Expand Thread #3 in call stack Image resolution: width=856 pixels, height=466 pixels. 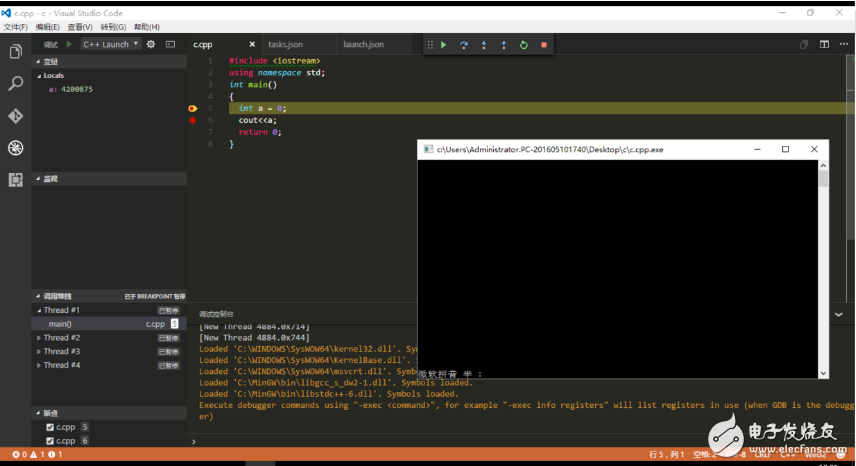(39, 351)
